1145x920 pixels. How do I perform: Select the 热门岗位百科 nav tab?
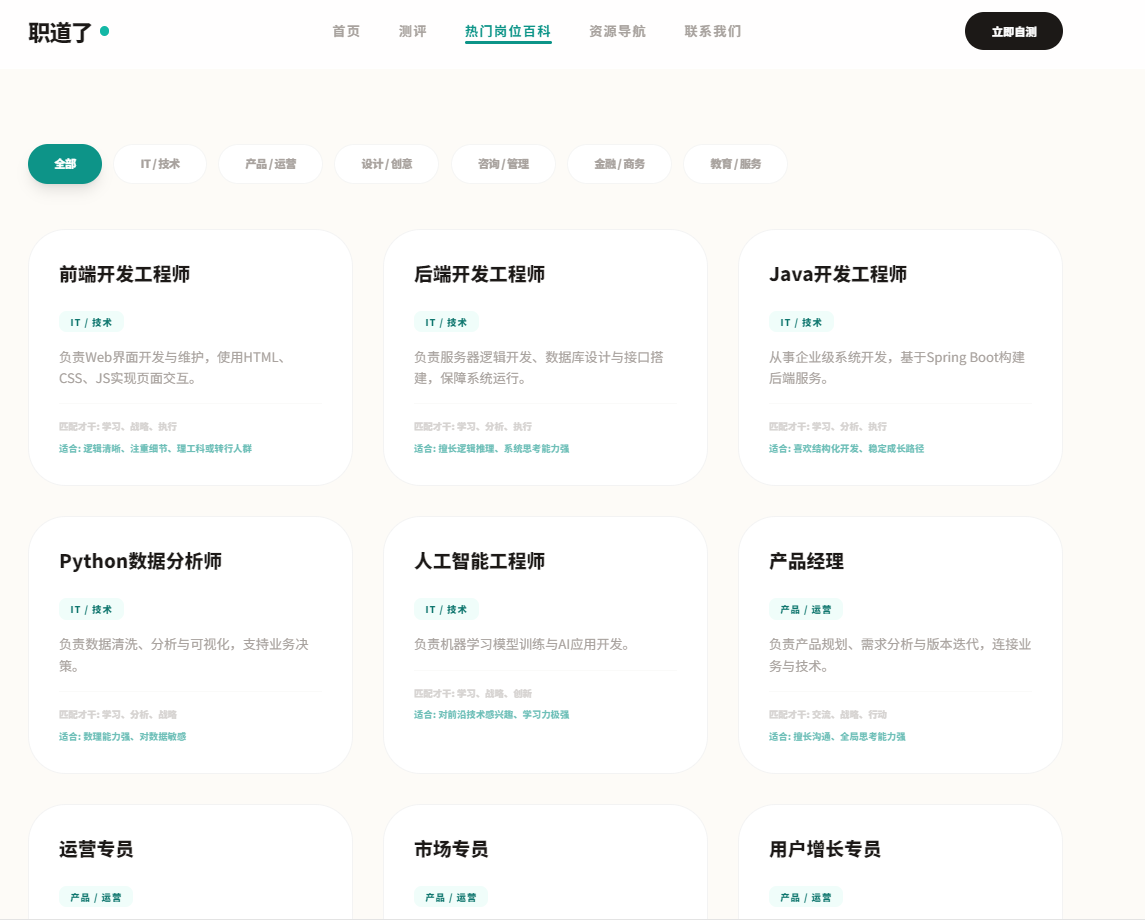[508, 31]
